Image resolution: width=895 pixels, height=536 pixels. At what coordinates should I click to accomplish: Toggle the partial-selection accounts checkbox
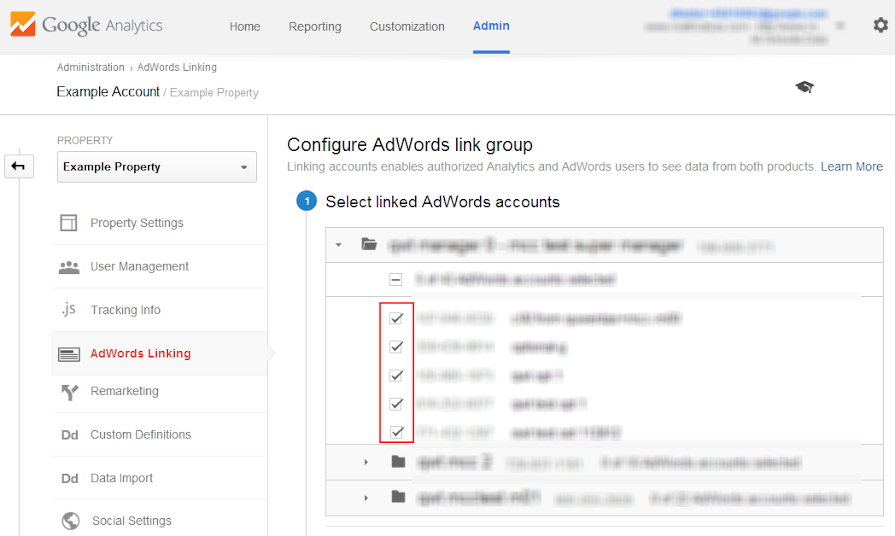click(x=396, y=280)
